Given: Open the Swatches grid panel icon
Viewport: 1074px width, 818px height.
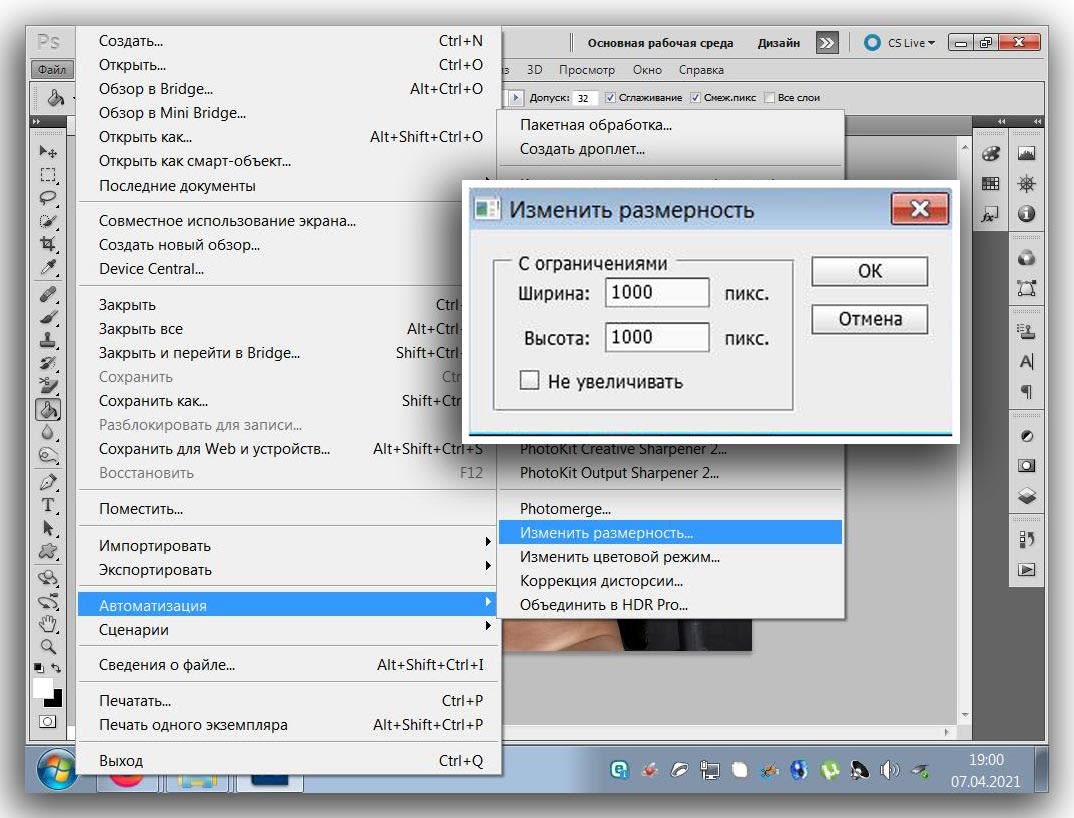Looking at the screenshot, I should pos(990,184).
